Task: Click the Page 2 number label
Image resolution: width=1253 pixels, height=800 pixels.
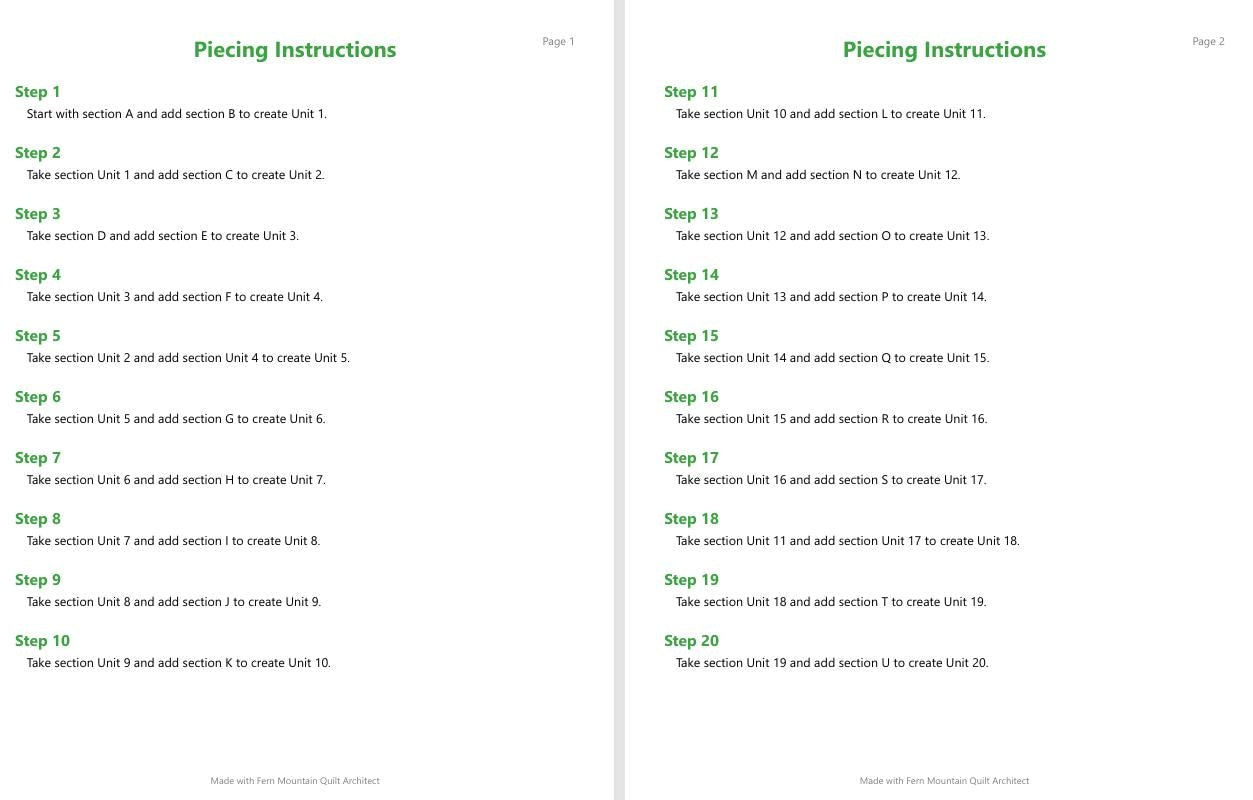Action: (1208, 42)
